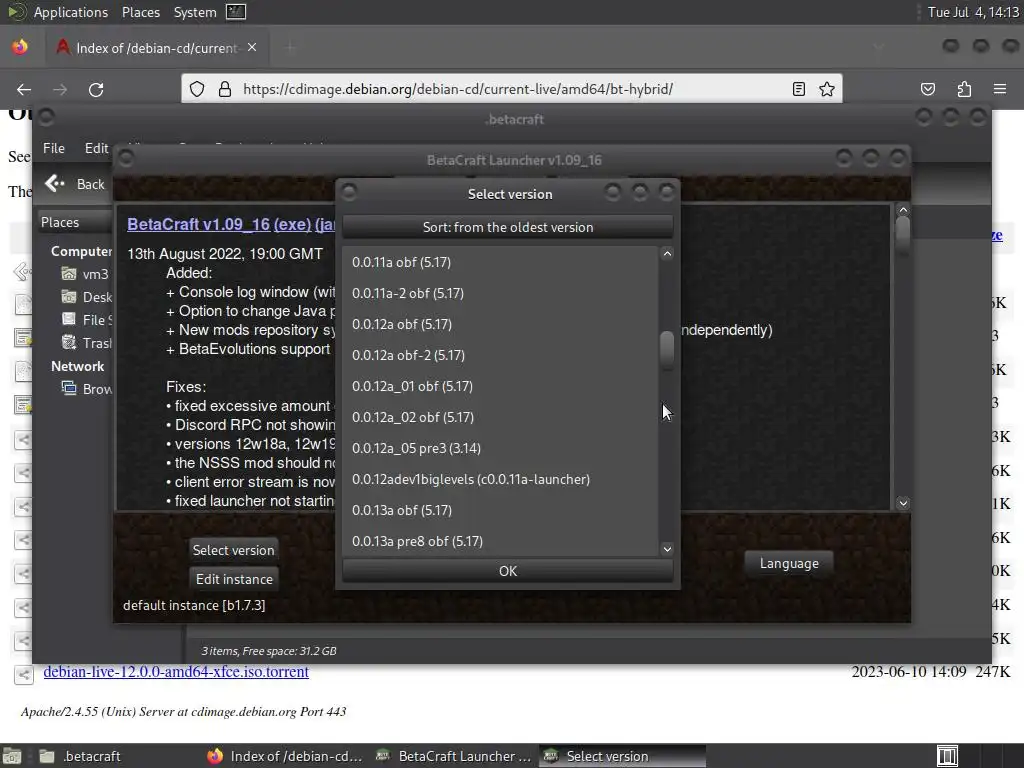1024x768 pixels.
Task: Click the version list scrollbar thumb
Action: coord(667,351)
